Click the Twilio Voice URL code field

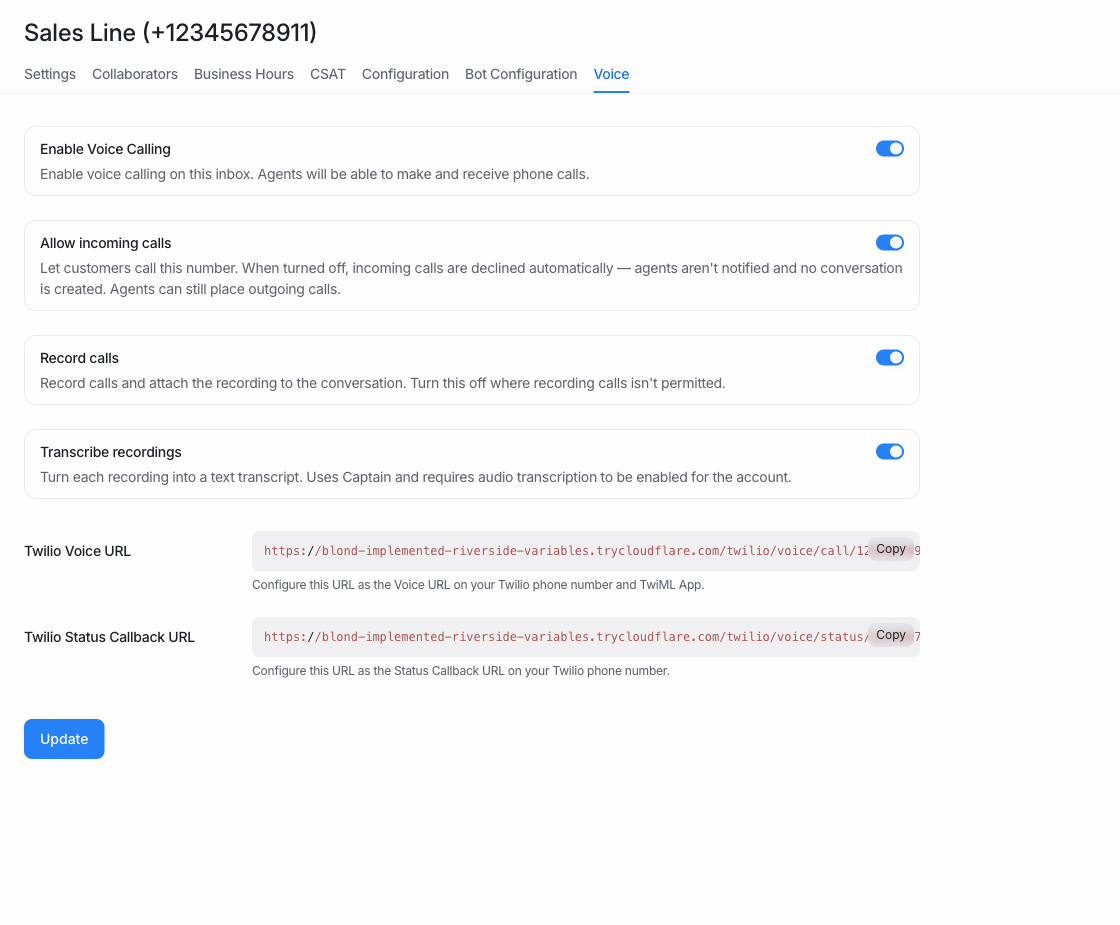pos(586,551)
